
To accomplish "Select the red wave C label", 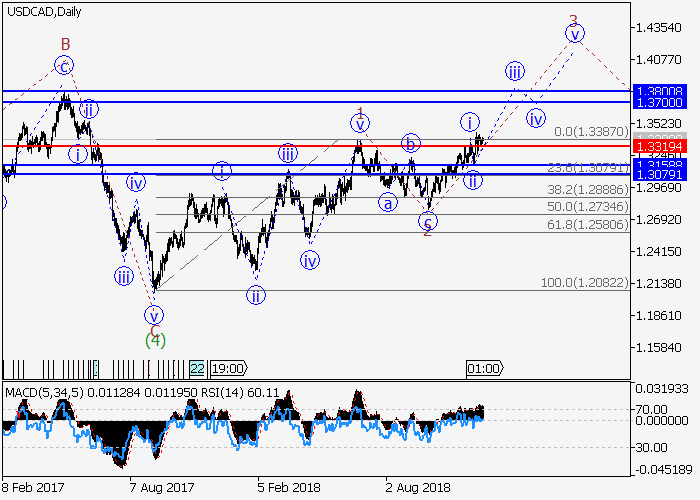I will (x=154, y=328).
